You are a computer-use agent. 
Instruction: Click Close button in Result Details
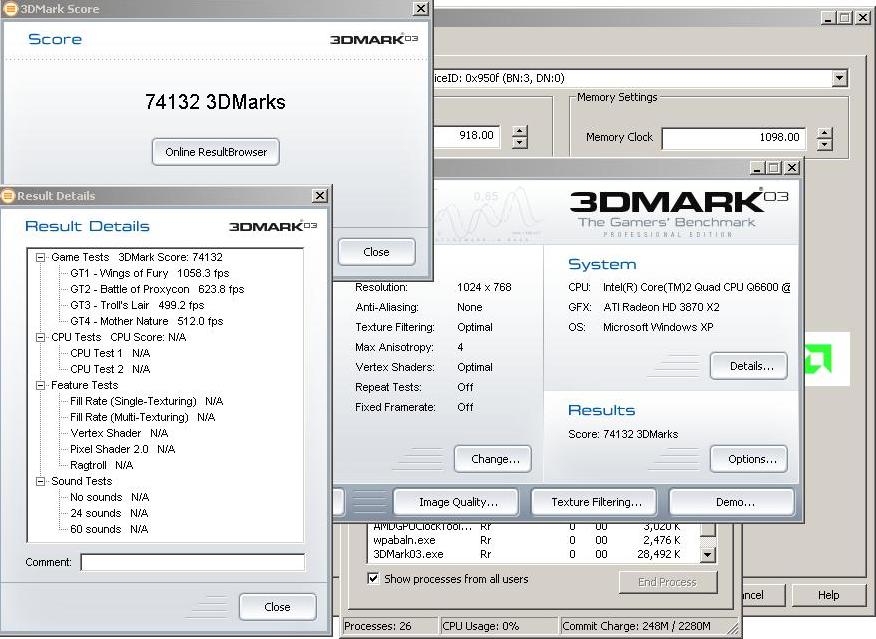click(x=278, y=607)
